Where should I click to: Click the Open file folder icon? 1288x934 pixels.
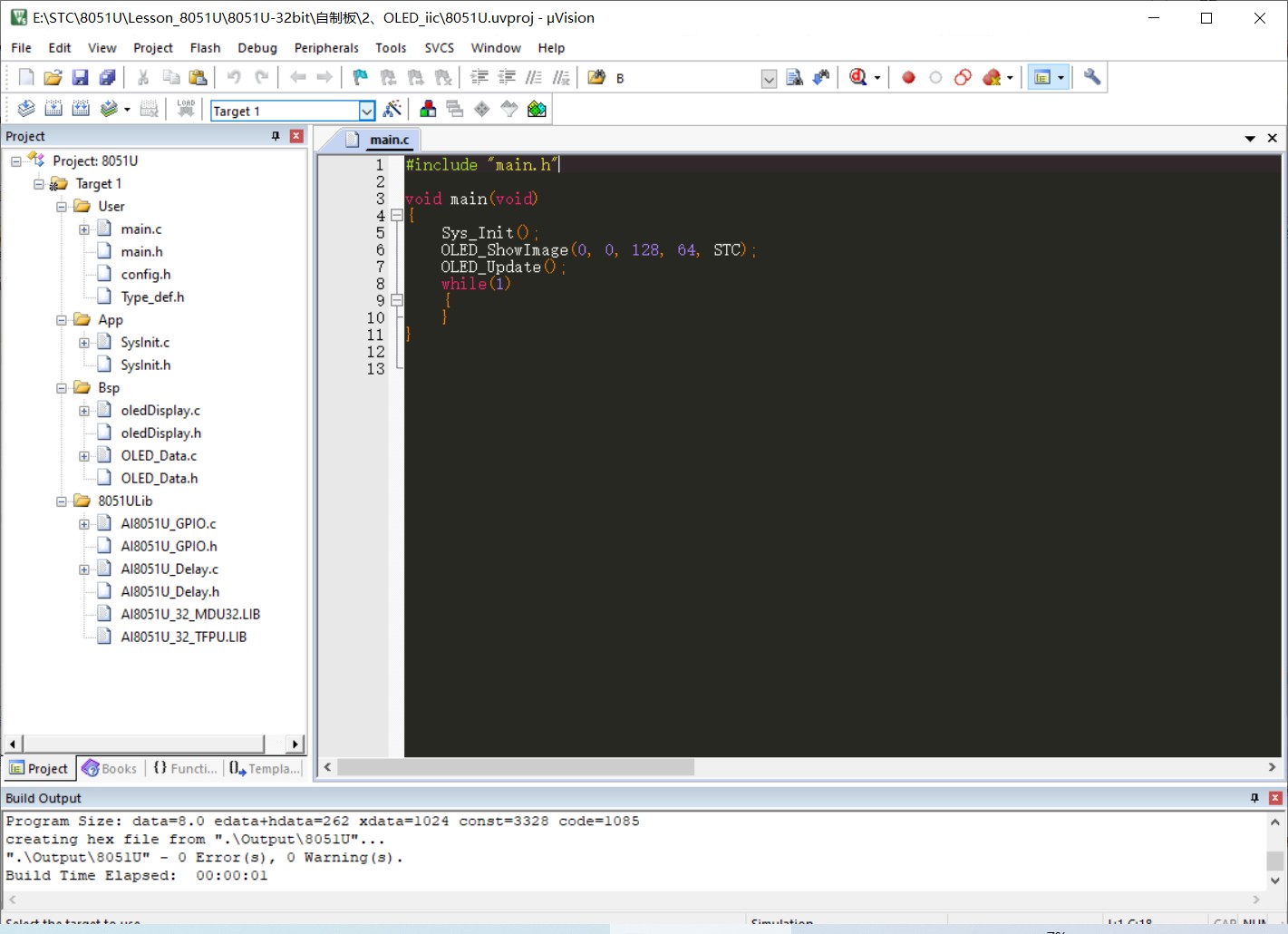click(53, 78)
